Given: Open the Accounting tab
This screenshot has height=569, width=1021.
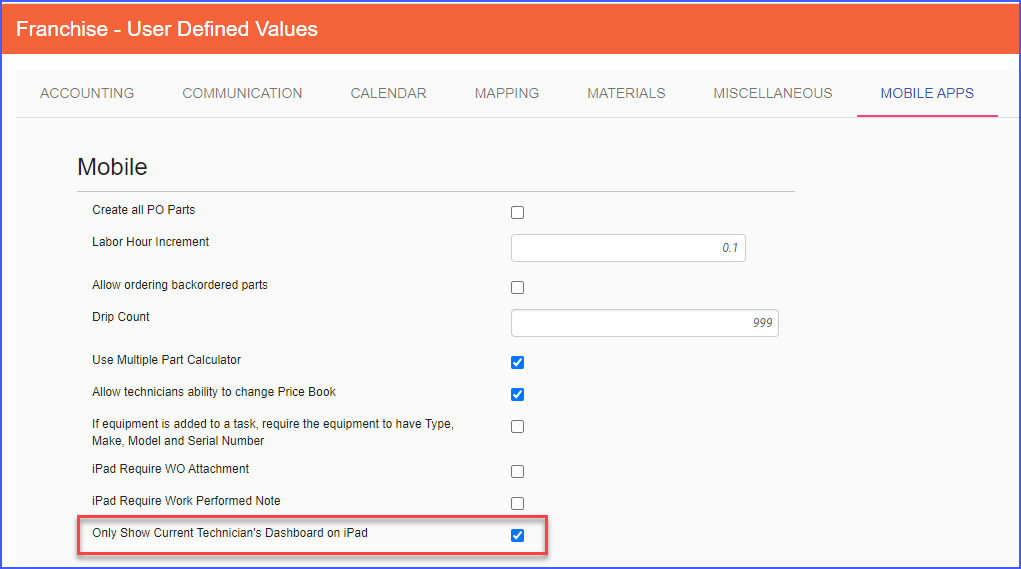Looking at the screenshot, I should point(87,93).
